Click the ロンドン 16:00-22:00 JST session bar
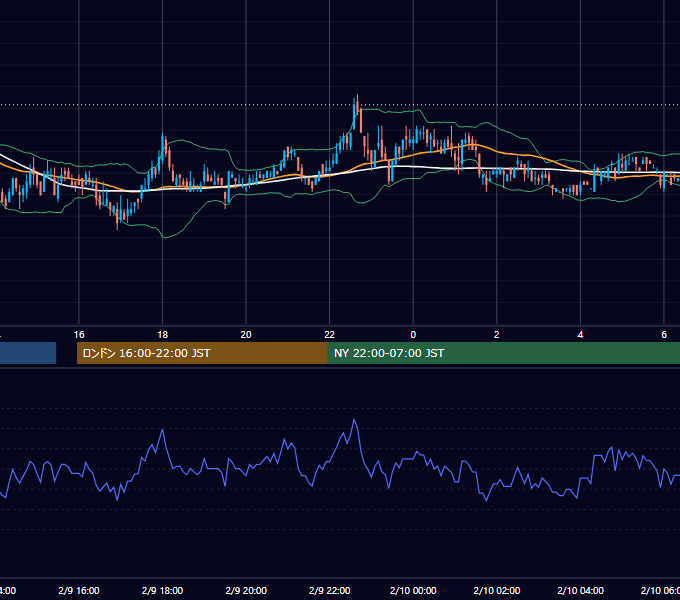Viewport: 680px width, 600px height. [202, 353]
